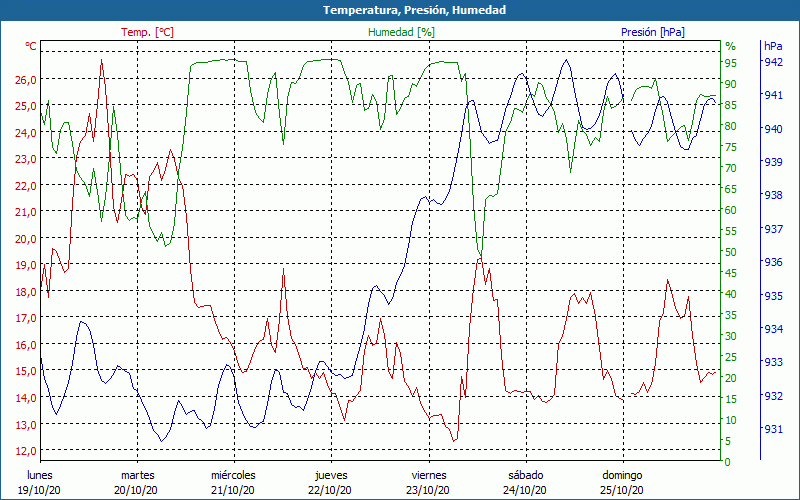This screenshot has width=800, height=500.
Task: Click the 'jueves 22/10/20' date label
Action: point(331,483)
